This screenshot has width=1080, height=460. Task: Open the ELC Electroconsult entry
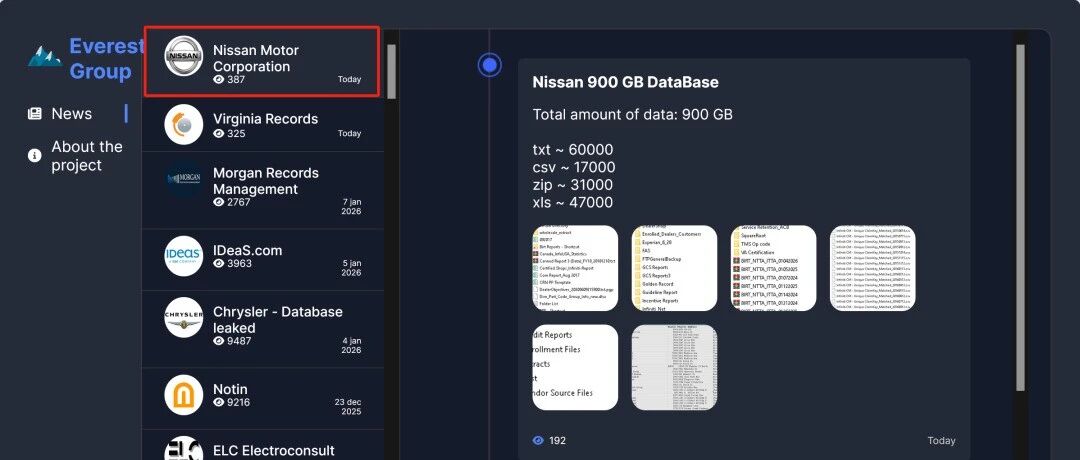(x=262, y=445)
